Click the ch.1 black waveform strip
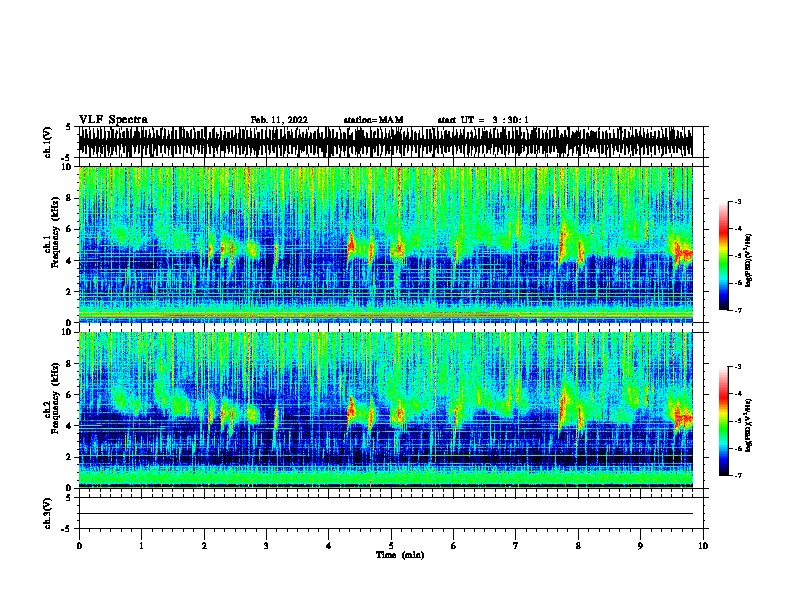The width and height of the screenshot is (792, 612). 385,142
